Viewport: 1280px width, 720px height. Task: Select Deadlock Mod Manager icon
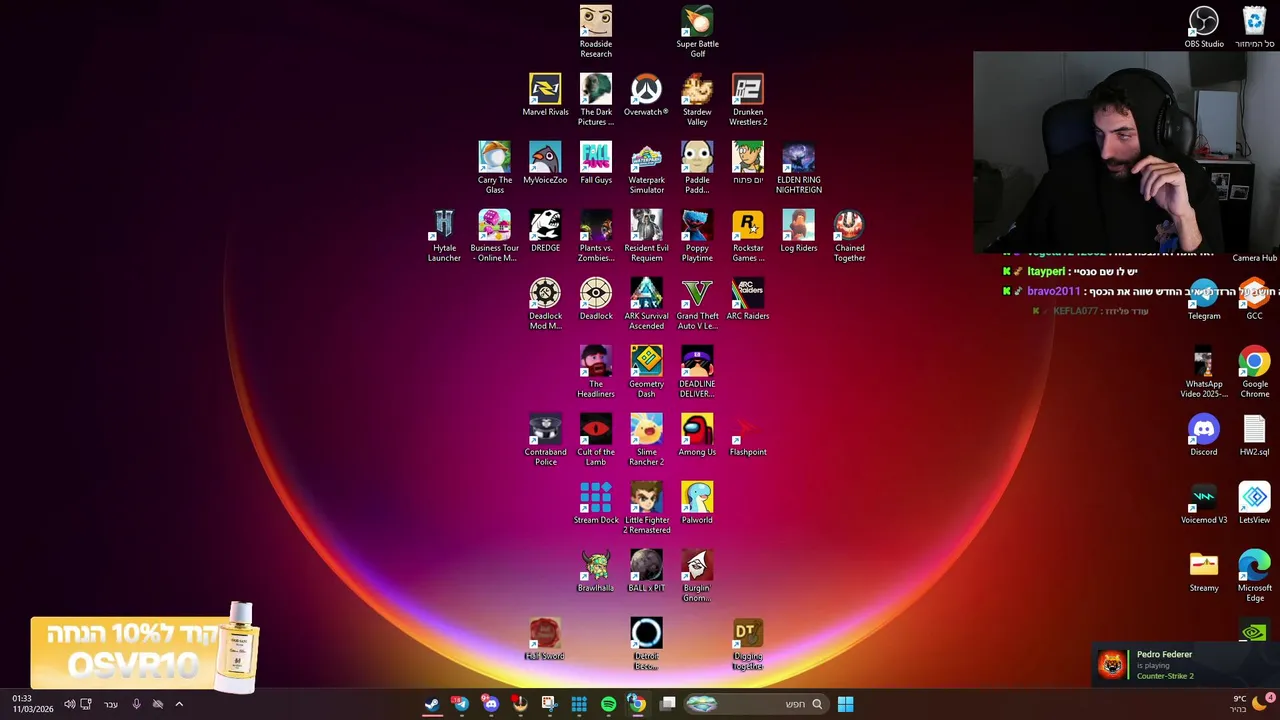click(545, 304)
